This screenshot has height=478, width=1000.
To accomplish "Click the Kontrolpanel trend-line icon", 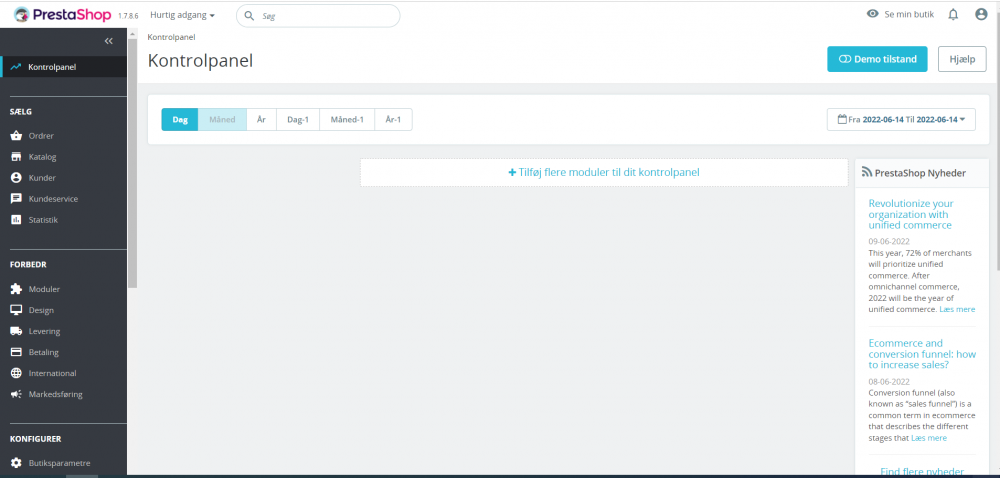I will tap(16, 66).
